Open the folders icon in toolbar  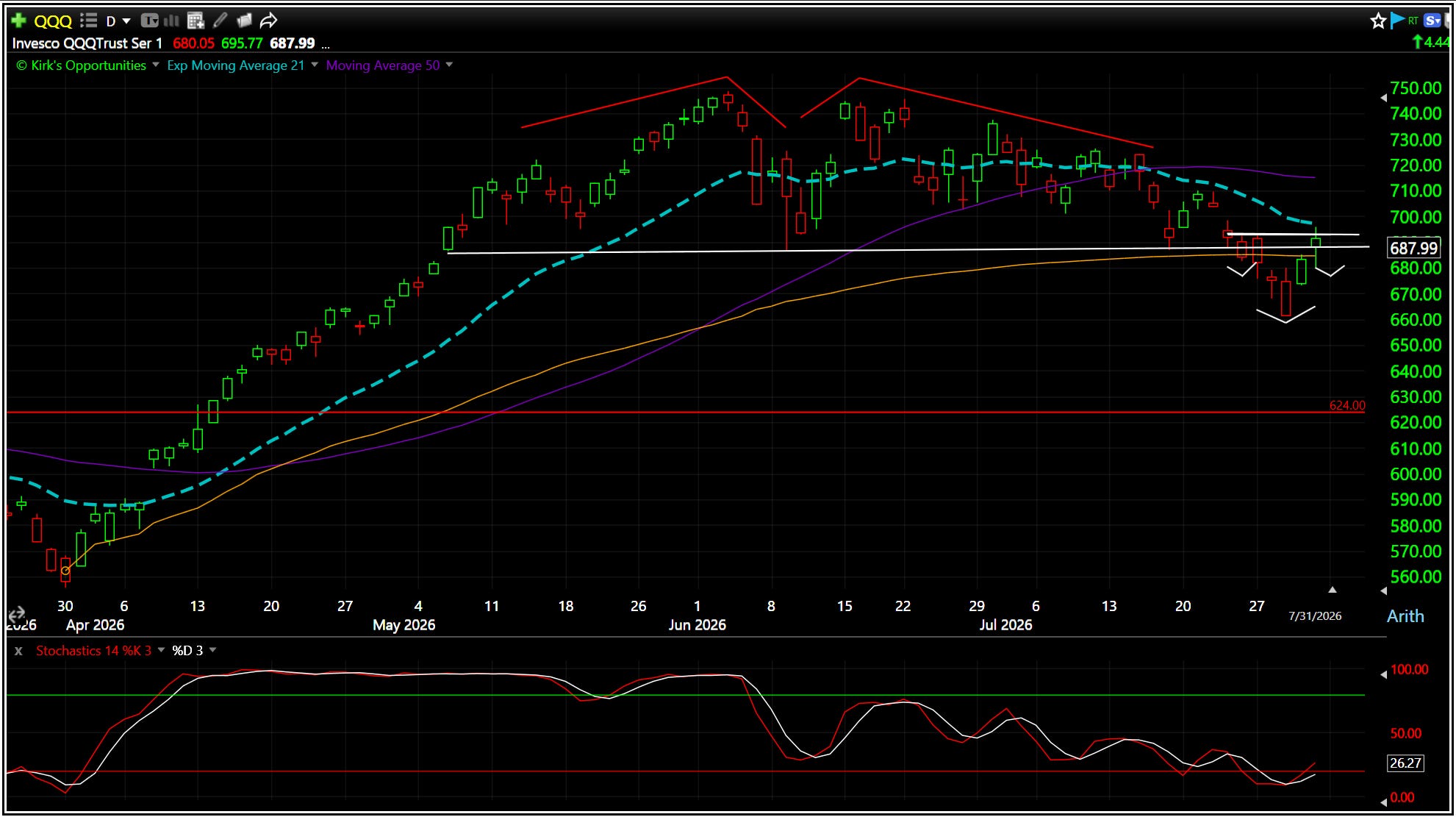[x=244, y=21]
